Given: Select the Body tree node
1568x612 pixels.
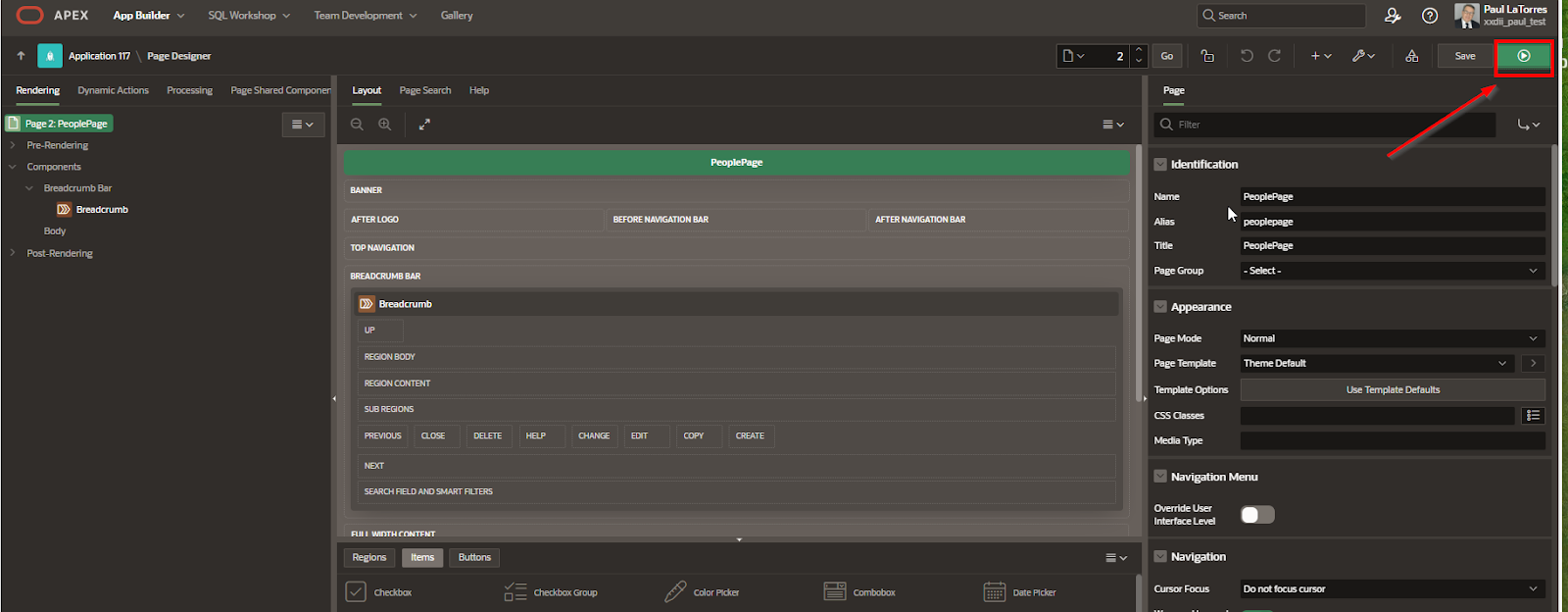Looking at the screenshot, I should click(55, 231).
